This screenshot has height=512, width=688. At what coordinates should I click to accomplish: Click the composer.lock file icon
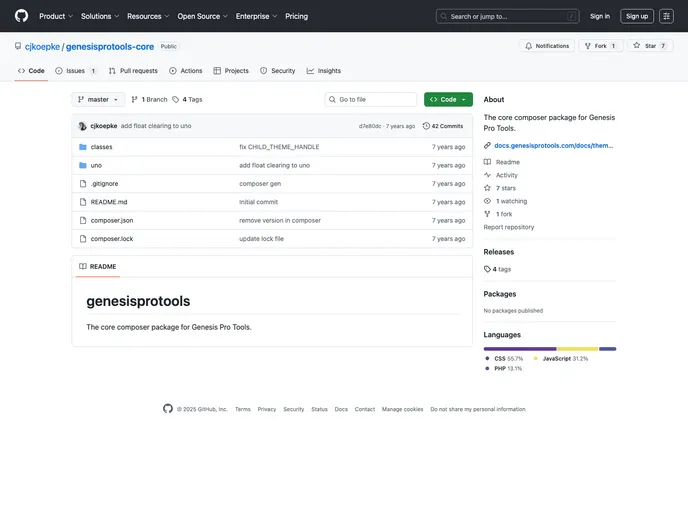(82, 239)
